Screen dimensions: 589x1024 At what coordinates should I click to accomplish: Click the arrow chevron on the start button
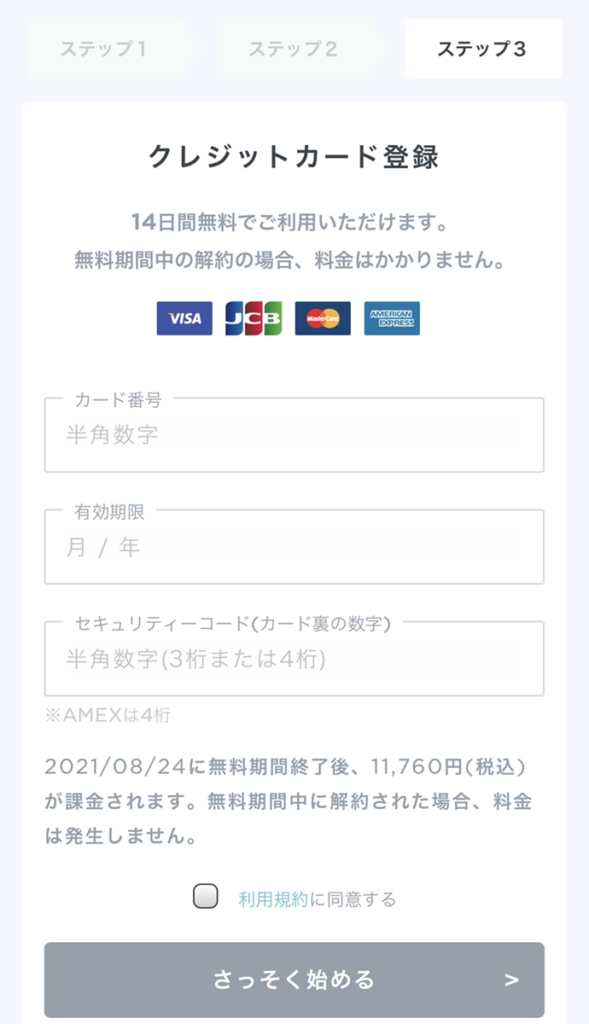point(512,980)
